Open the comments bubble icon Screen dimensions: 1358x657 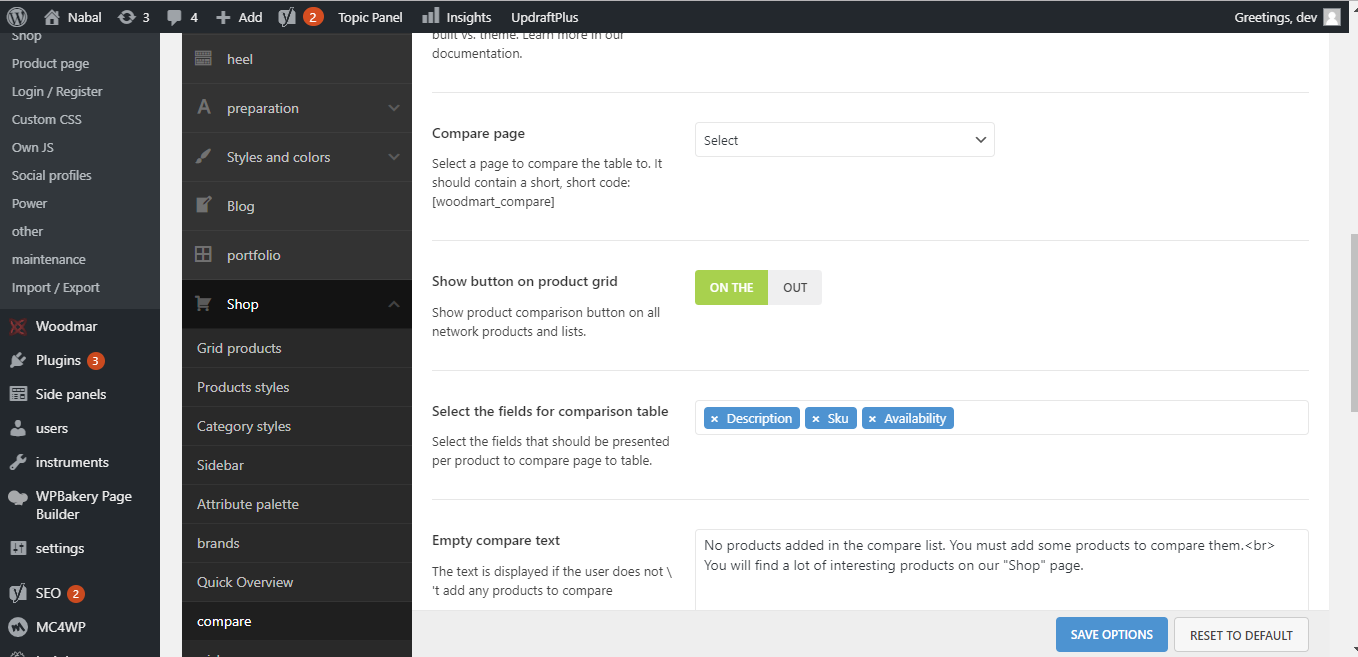pos(175,17)
